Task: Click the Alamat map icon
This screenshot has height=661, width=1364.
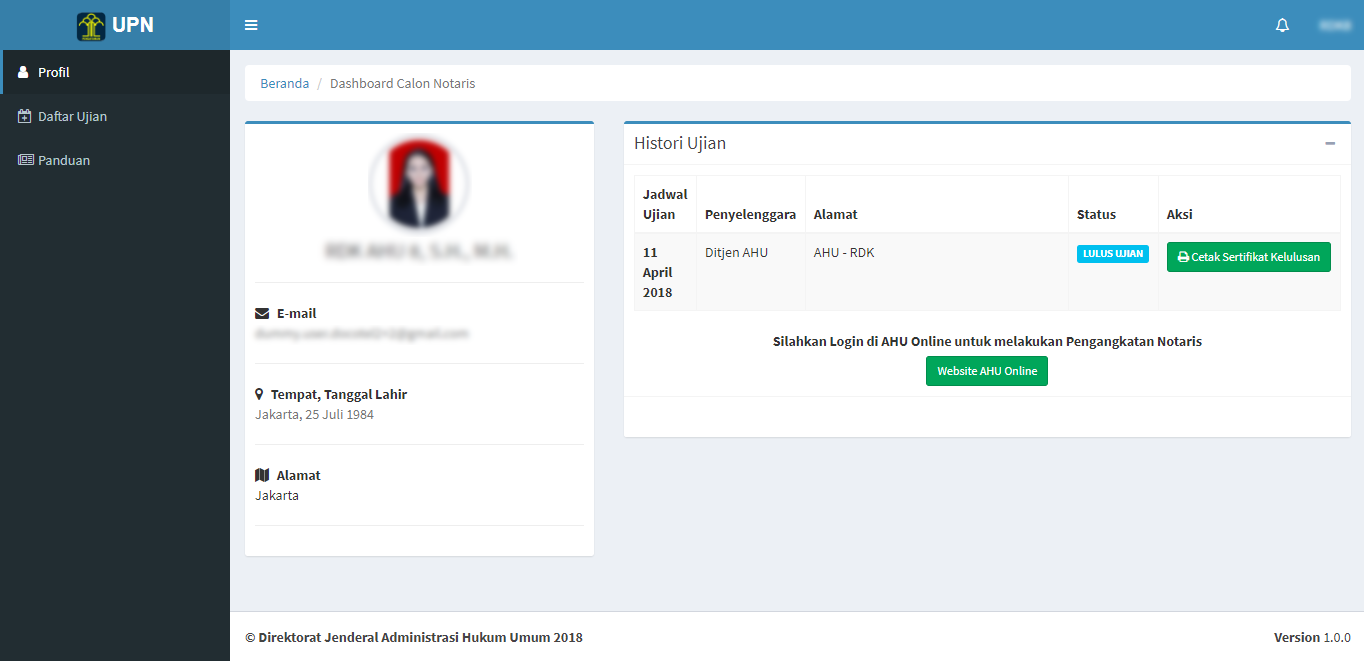Action: tap(262, 475)
